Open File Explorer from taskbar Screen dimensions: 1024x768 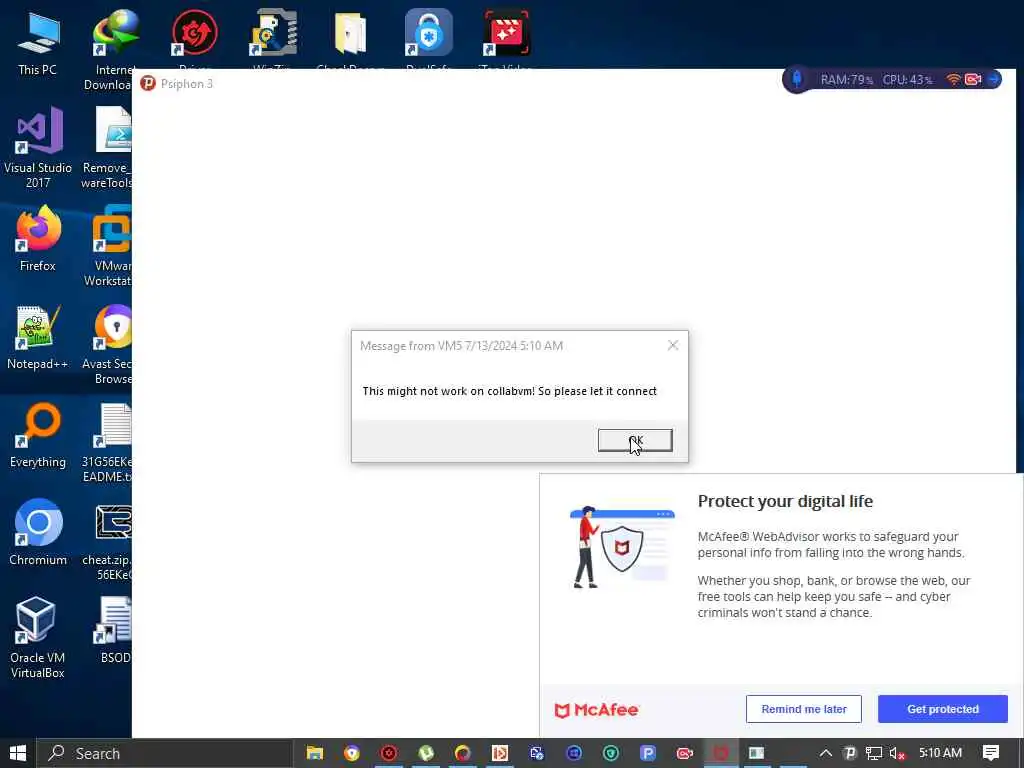tap(315, 753)
